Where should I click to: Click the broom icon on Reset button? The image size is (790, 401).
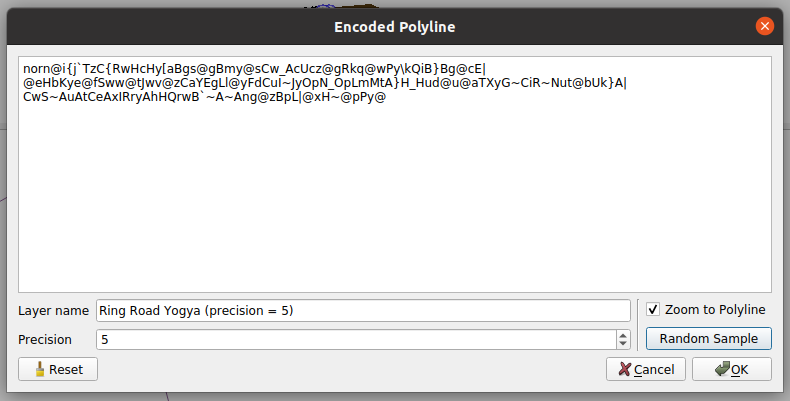click(40, 369)
